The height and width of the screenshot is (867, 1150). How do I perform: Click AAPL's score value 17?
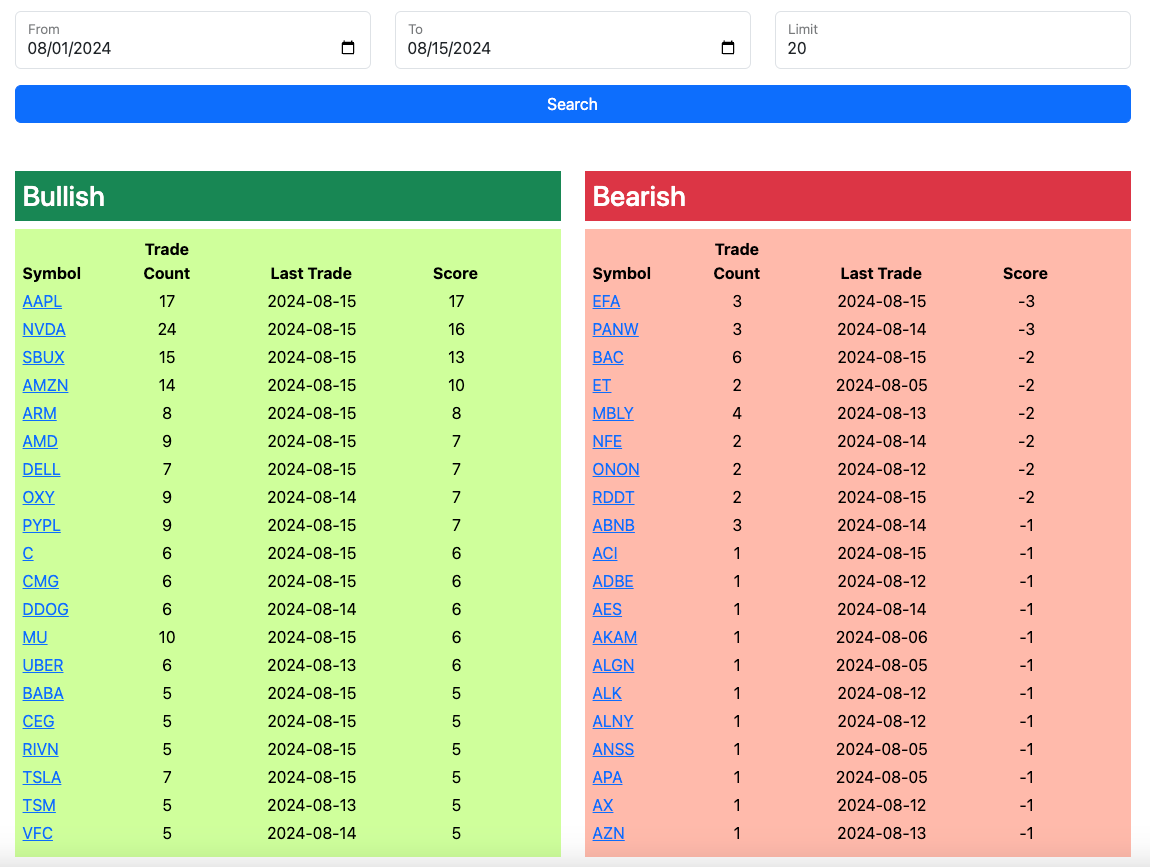coord(456,301)
